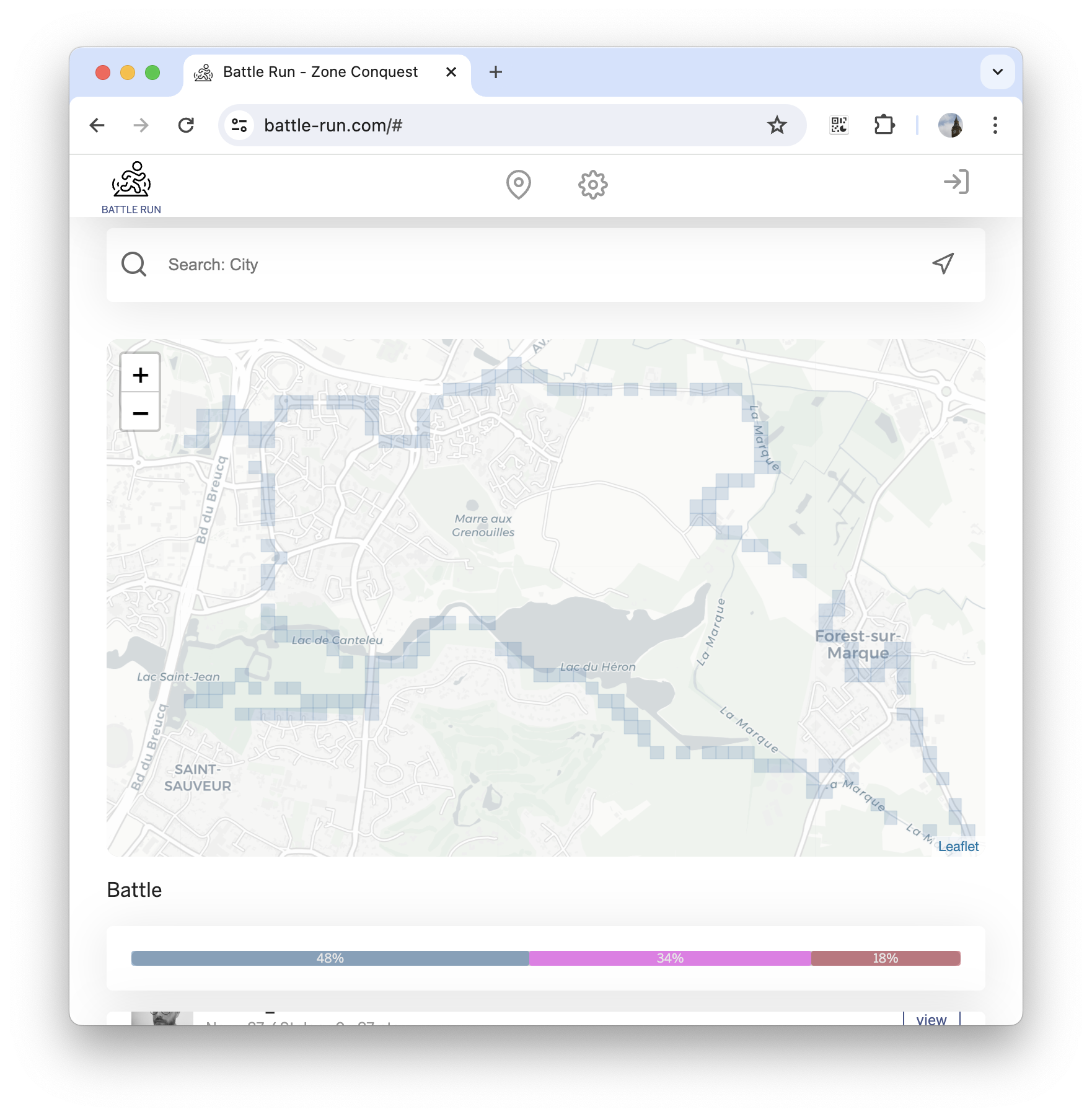1092x1117 pixels.
Task: Click the search magnifier icon
Action: click(x=134, y=265)
